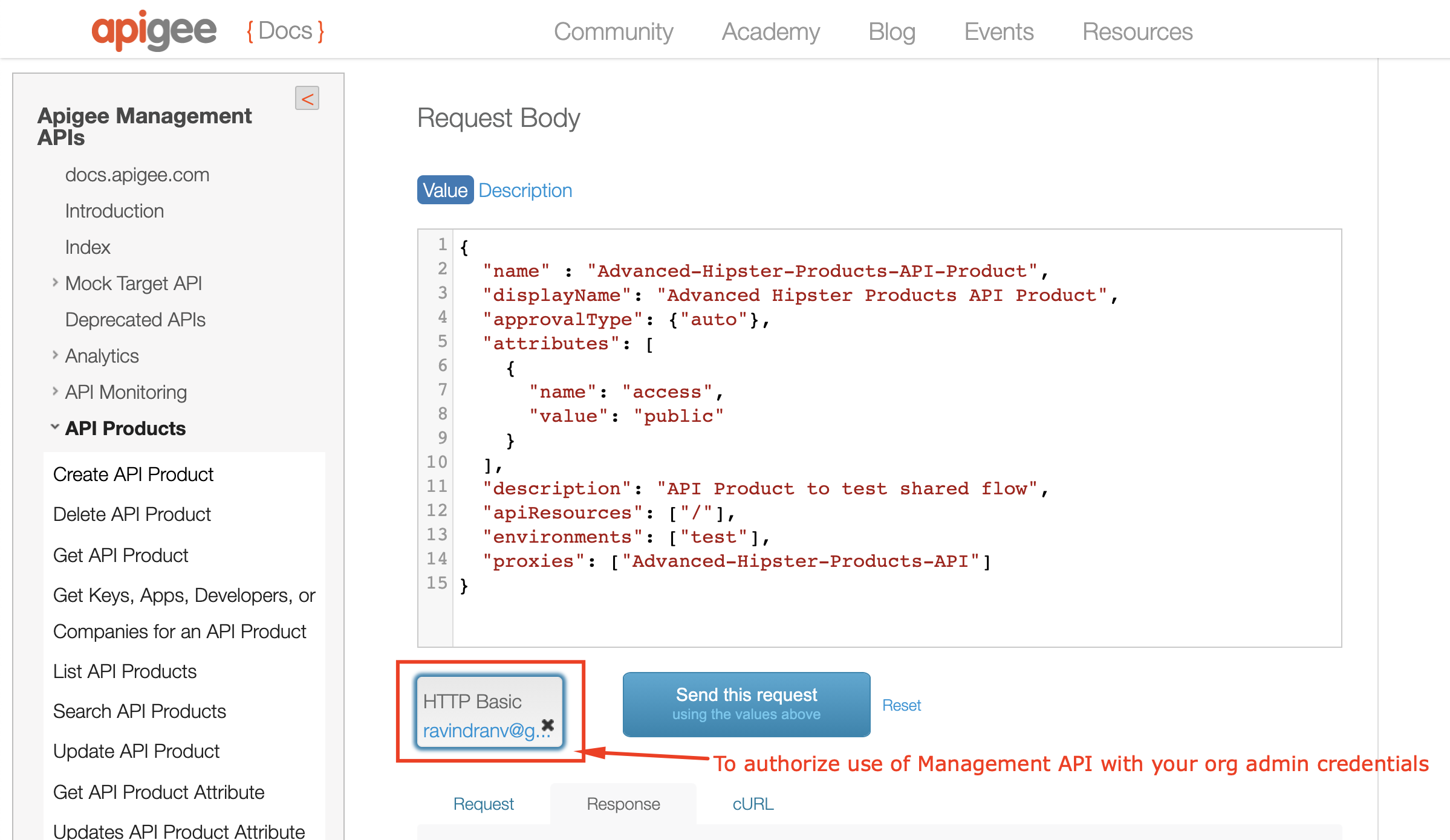This screenshot has height=840, width=1450.
Task: Switch to the Request tab
Action: click(483, 804)
